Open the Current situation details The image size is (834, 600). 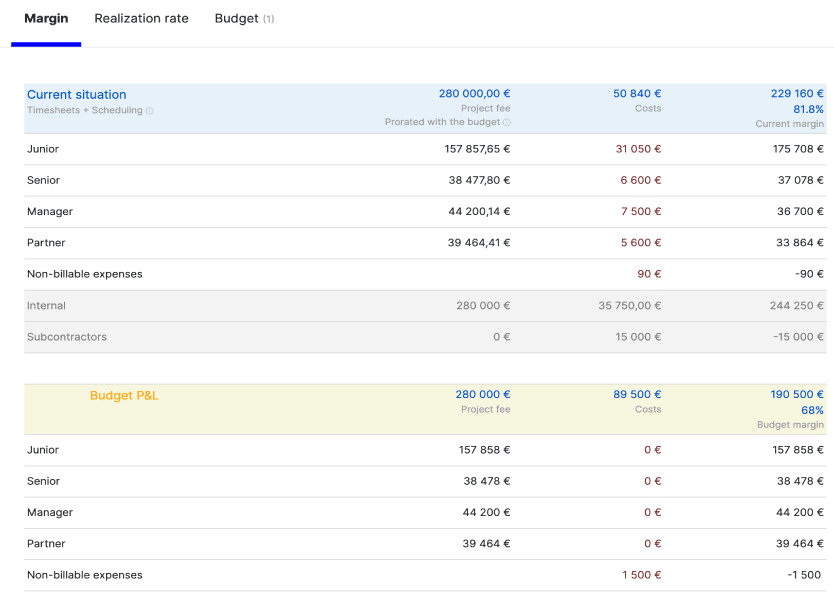pyautogui.click(x=76, y=94)
